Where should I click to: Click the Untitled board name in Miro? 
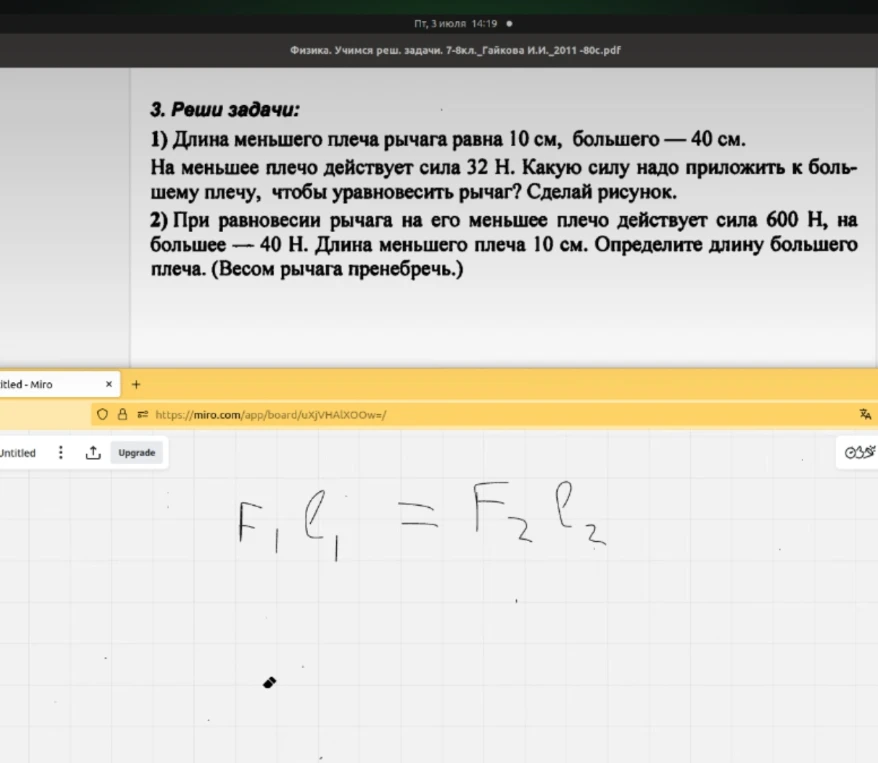[x=17, y=453]
